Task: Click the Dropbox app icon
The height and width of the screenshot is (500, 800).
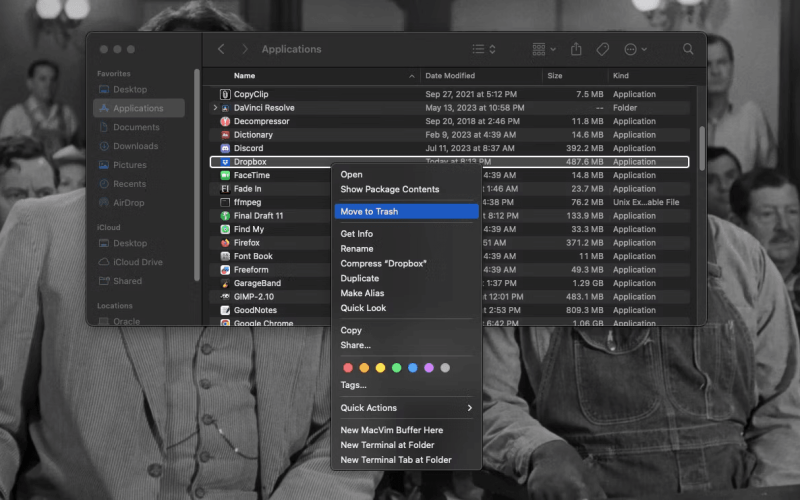Action: pos(225,162)
